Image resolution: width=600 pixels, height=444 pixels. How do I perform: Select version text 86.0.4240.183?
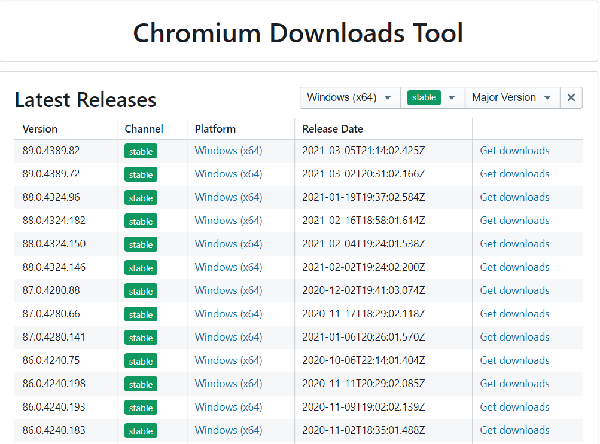pyautogui.click(x=54, y=430)
